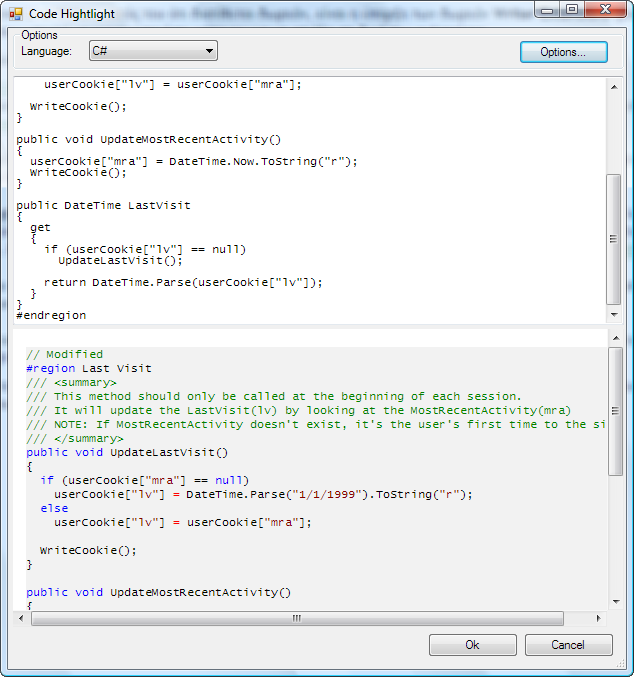This screenshot has height=677, width=634.
Task: Click the '// Modified' comment line
Action: (65, 354)
